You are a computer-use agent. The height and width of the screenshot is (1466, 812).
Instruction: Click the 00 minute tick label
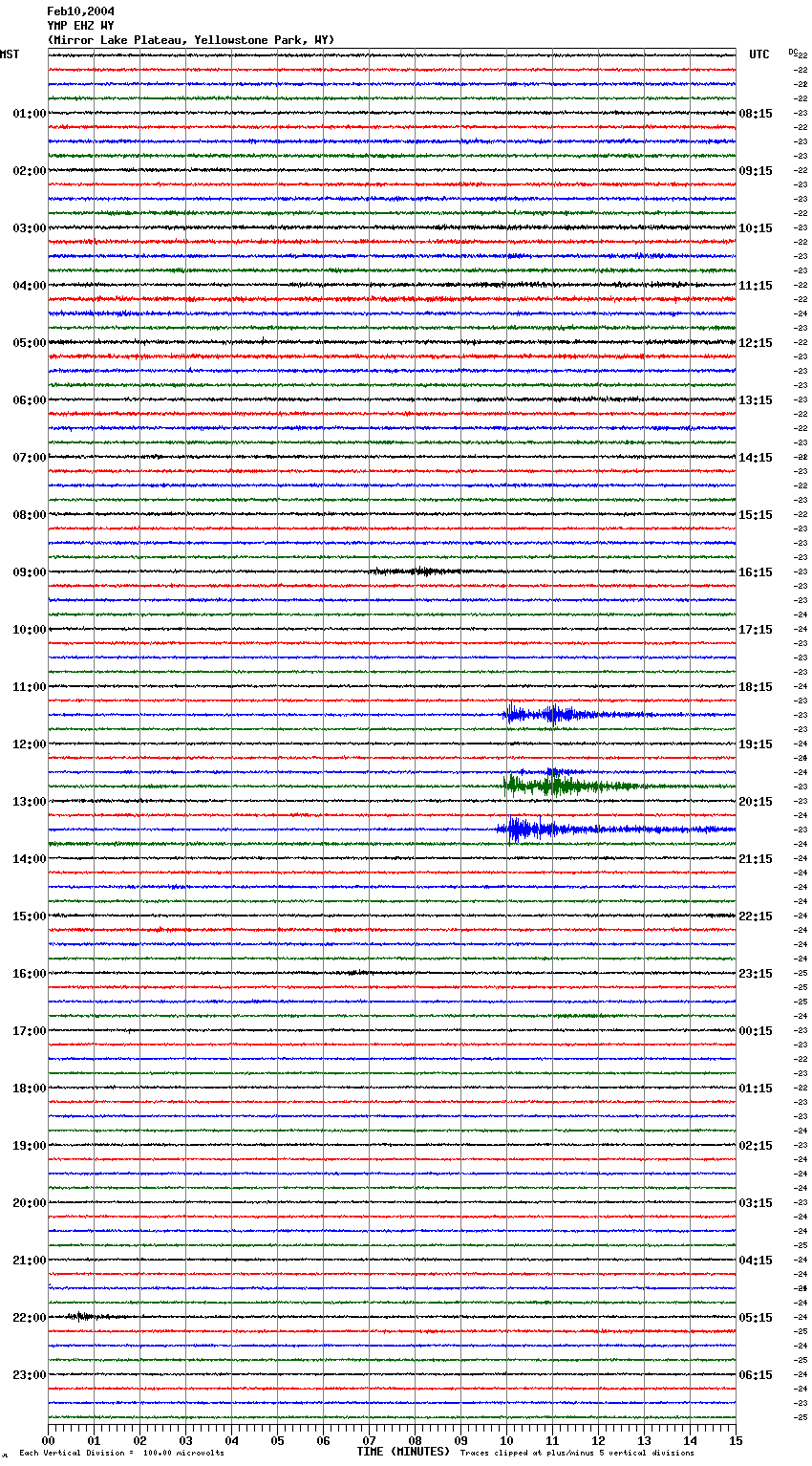[x=48, y=1440]
